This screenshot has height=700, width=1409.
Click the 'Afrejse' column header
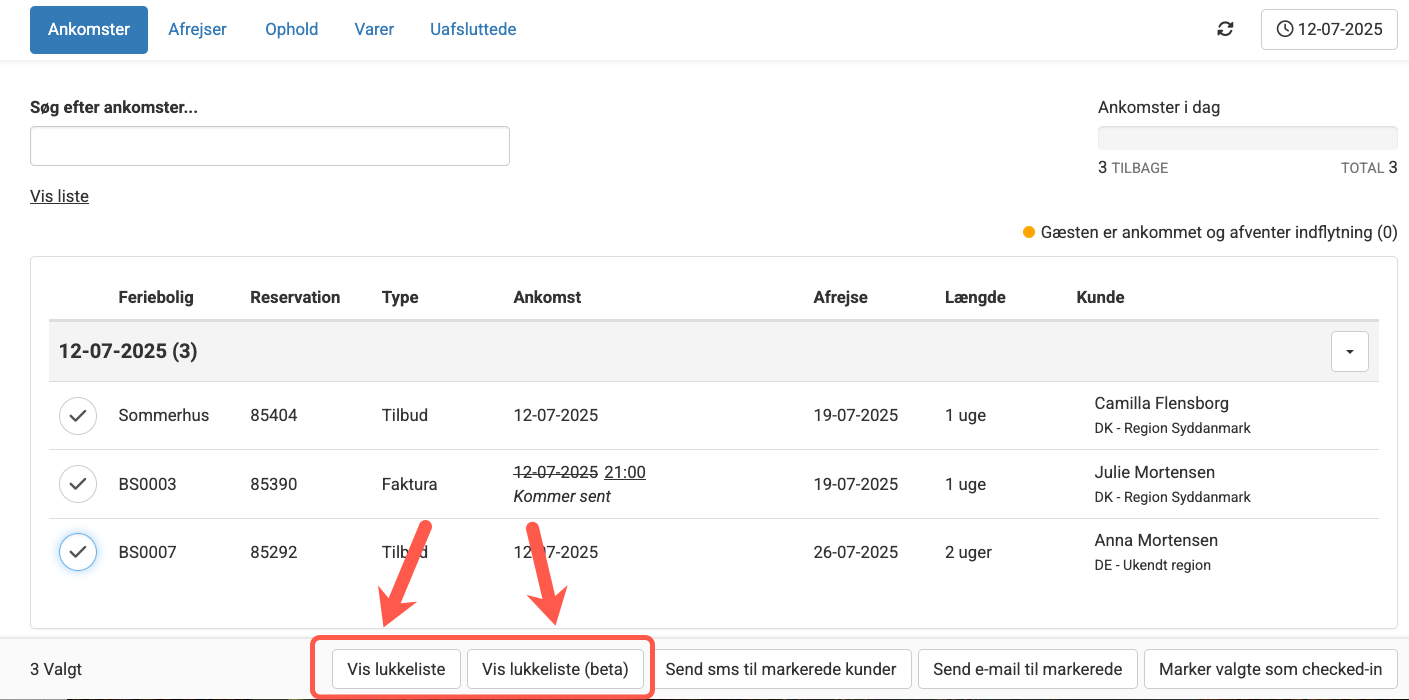[841, 297]
